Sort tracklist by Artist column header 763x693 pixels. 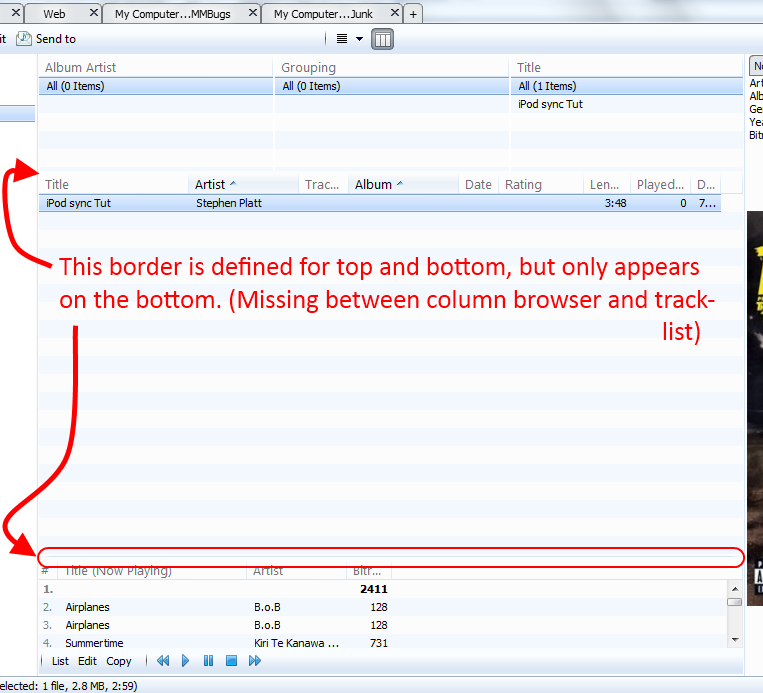tap(210, 184)
